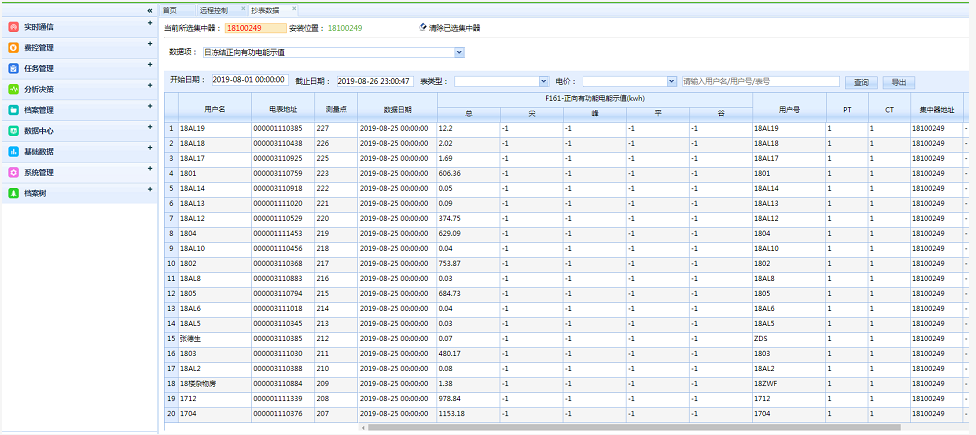Screen dimensions: 976x435
Task: Expand 分析决策 with its plus sign
Action: 150,86
